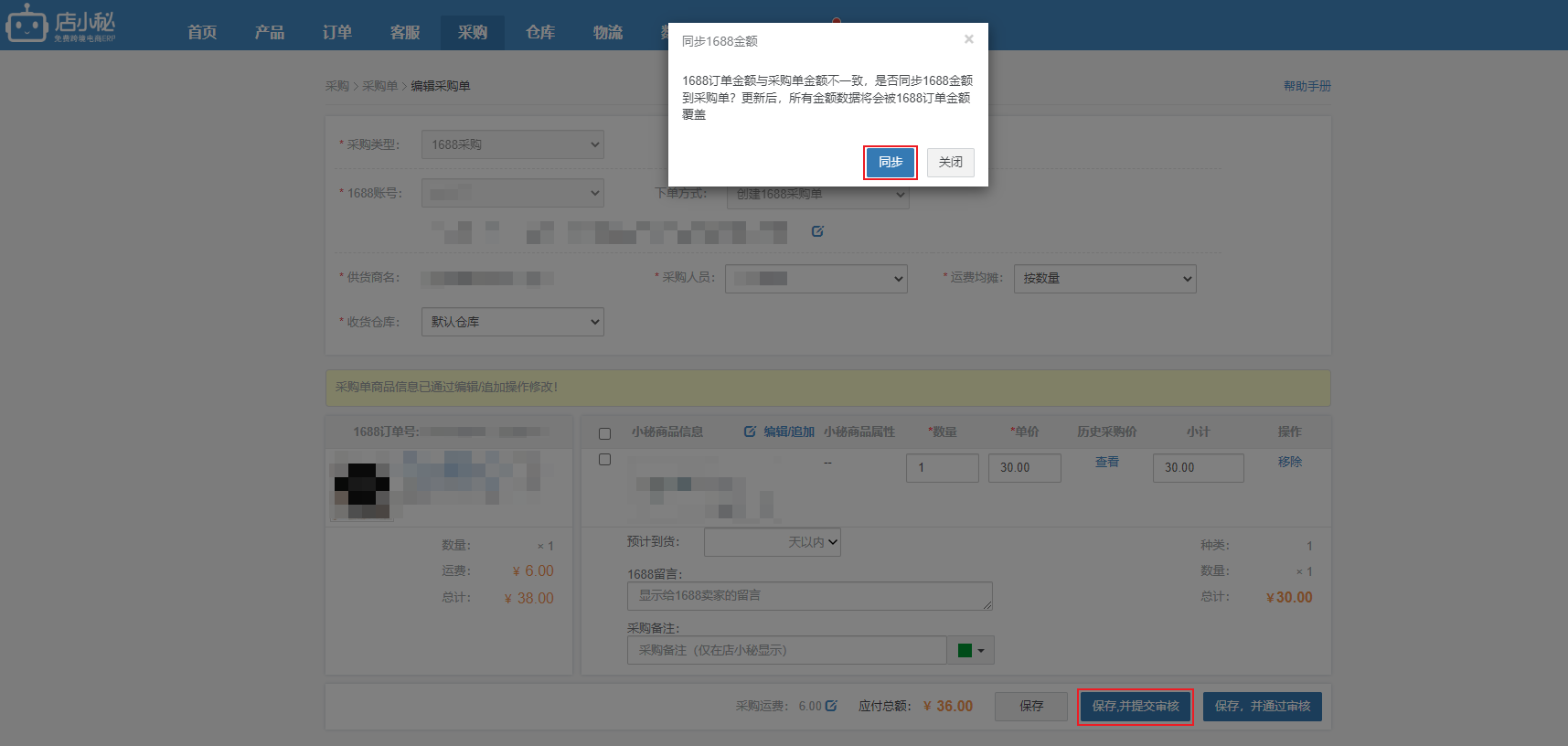Expand the 采购人员 dropdown
The image size is (1568, 746).
click(x=816, y=279)
